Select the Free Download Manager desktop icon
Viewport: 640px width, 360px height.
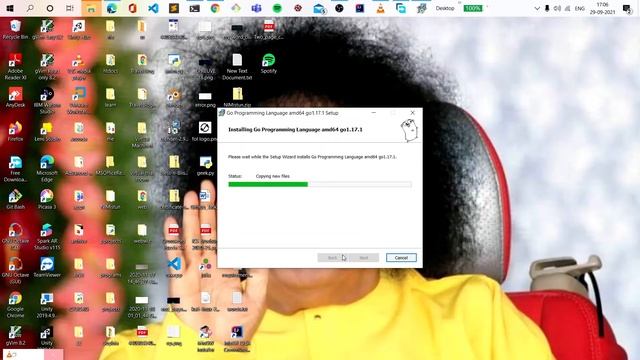tap(16, 169)
